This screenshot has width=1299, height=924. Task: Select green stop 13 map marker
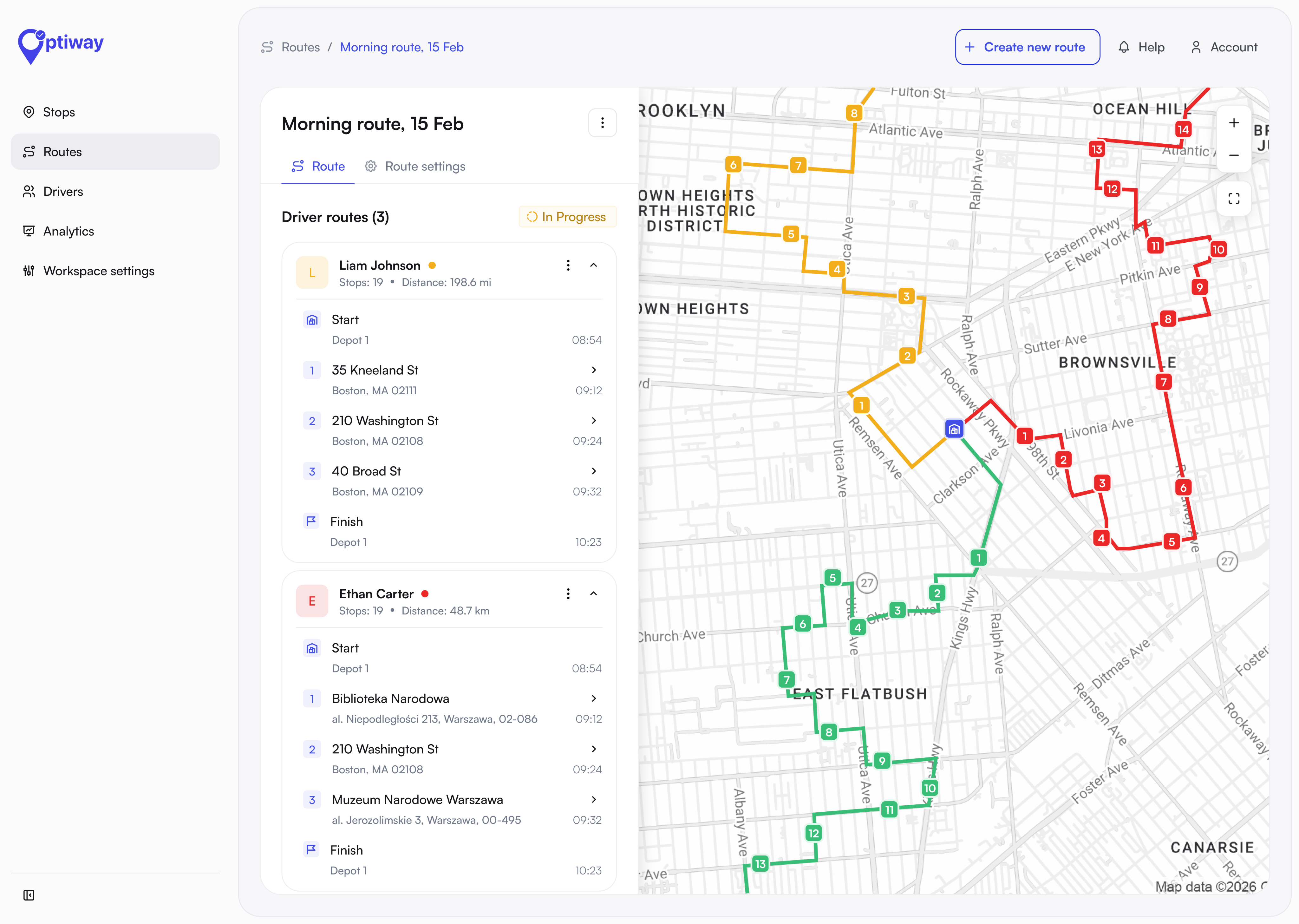click(760, 864)
